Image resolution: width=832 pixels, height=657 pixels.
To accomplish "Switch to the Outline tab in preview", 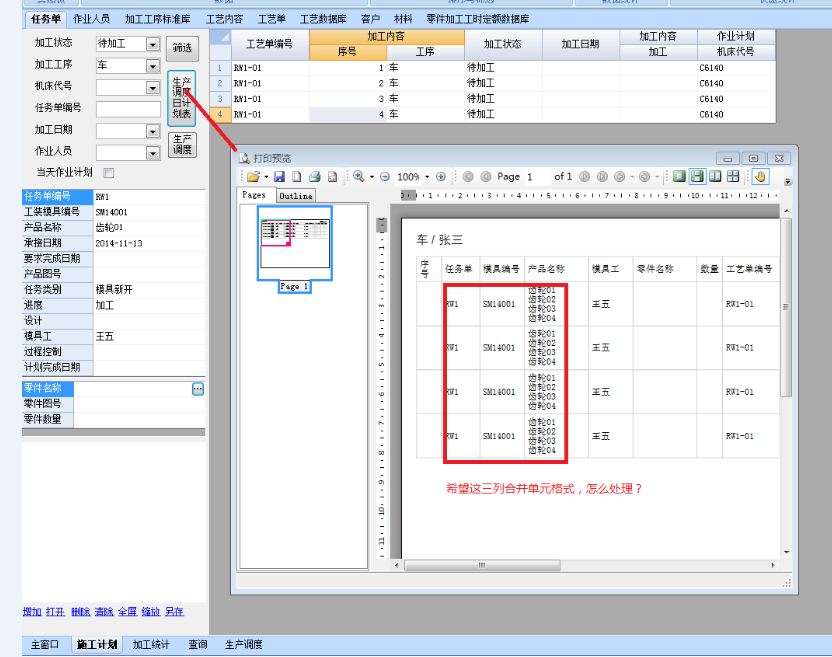I will click(x=296, y=196).
